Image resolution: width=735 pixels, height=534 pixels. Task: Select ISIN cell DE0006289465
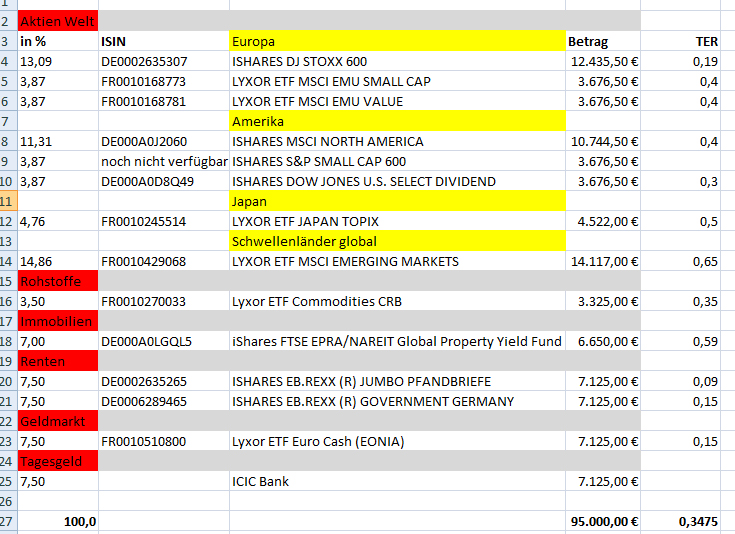(x=164, y=401)
